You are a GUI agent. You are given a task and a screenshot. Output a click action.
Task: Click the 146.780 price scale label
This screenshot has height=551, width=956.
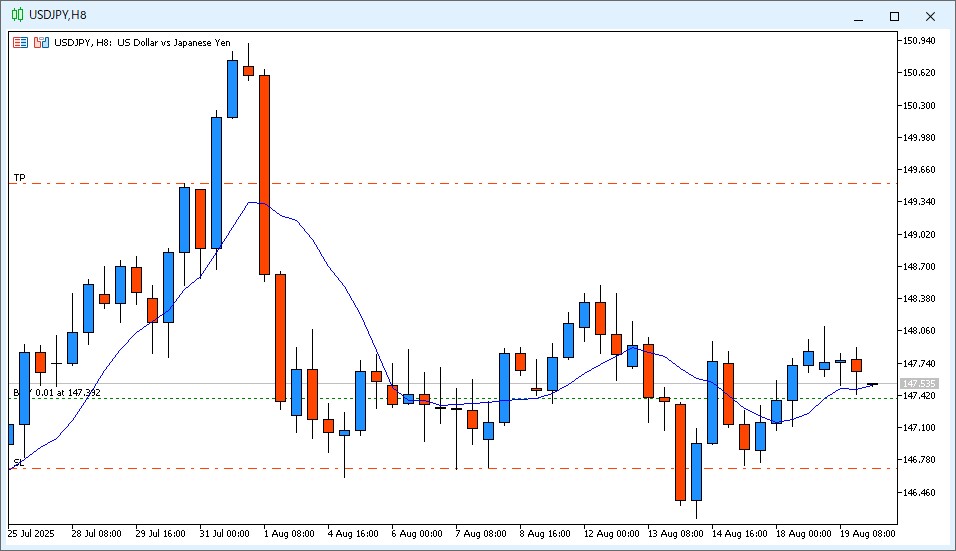point(919,460)
